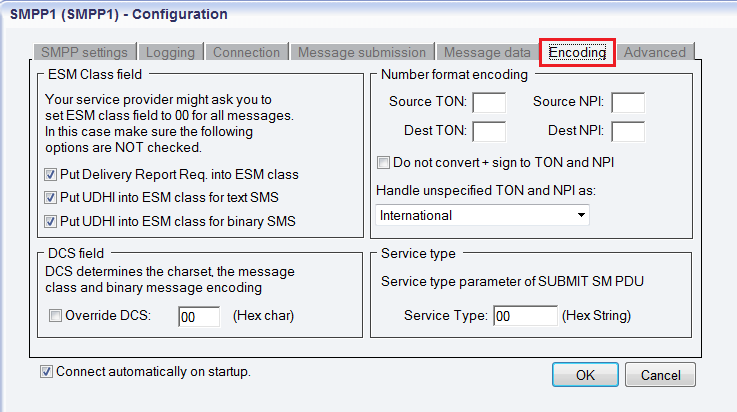Select the Connection tab
737x412 pixels.
tap(246, 52)
